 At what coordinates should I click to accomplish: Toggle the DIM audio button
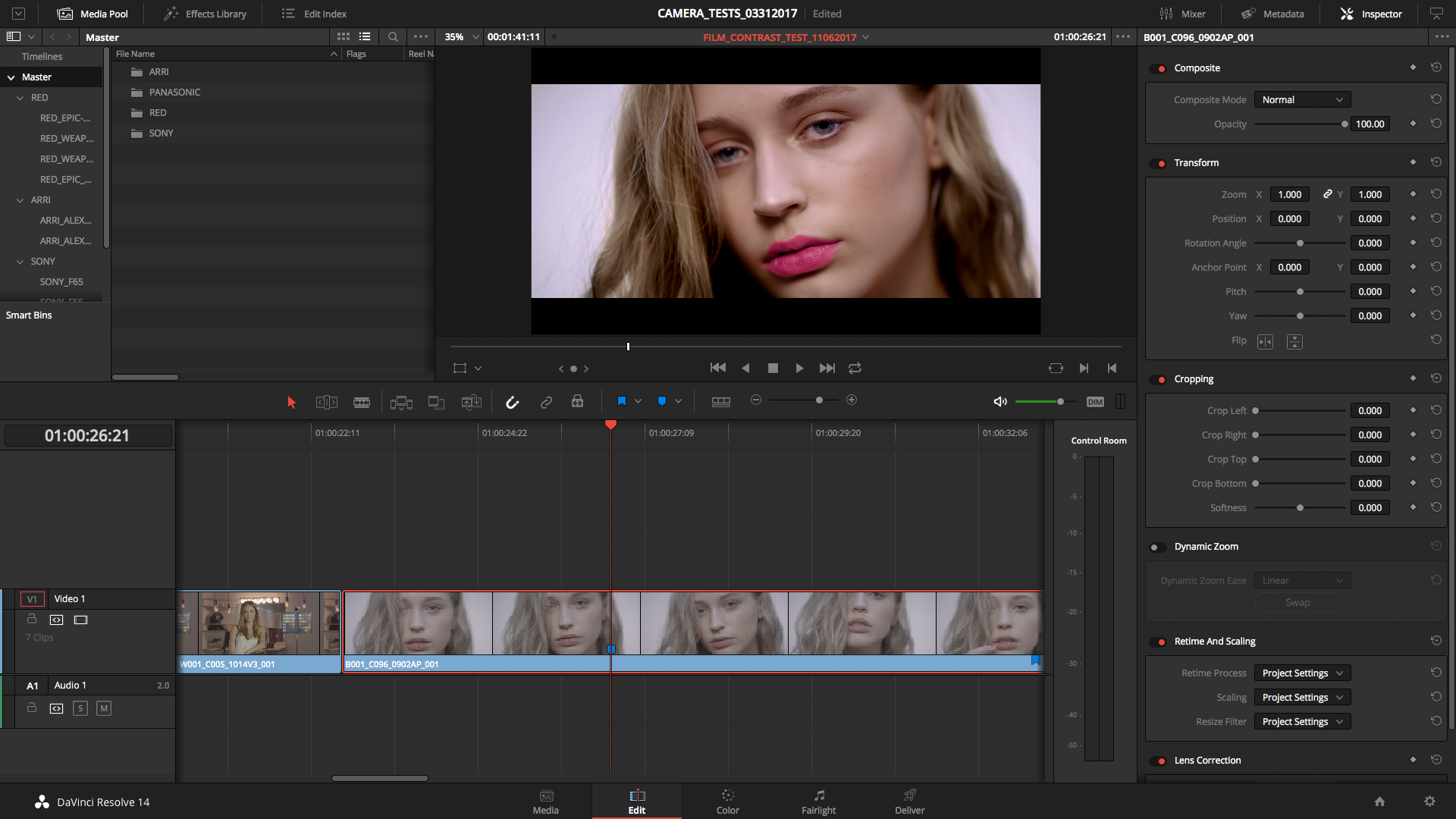(1095, 402)
